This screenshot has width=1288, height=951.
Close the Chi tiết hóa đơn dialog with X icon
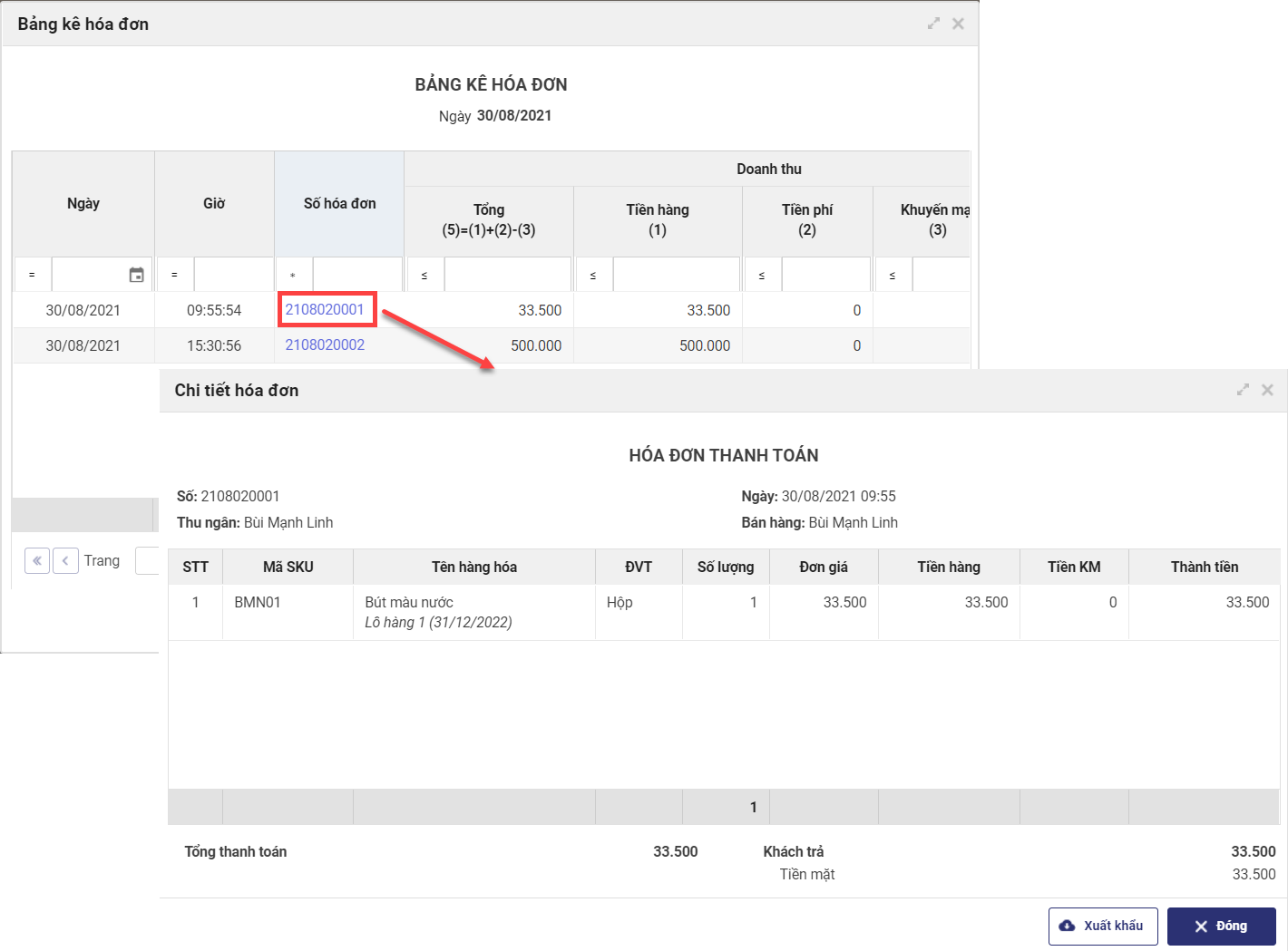click(x=1267, y=390)
